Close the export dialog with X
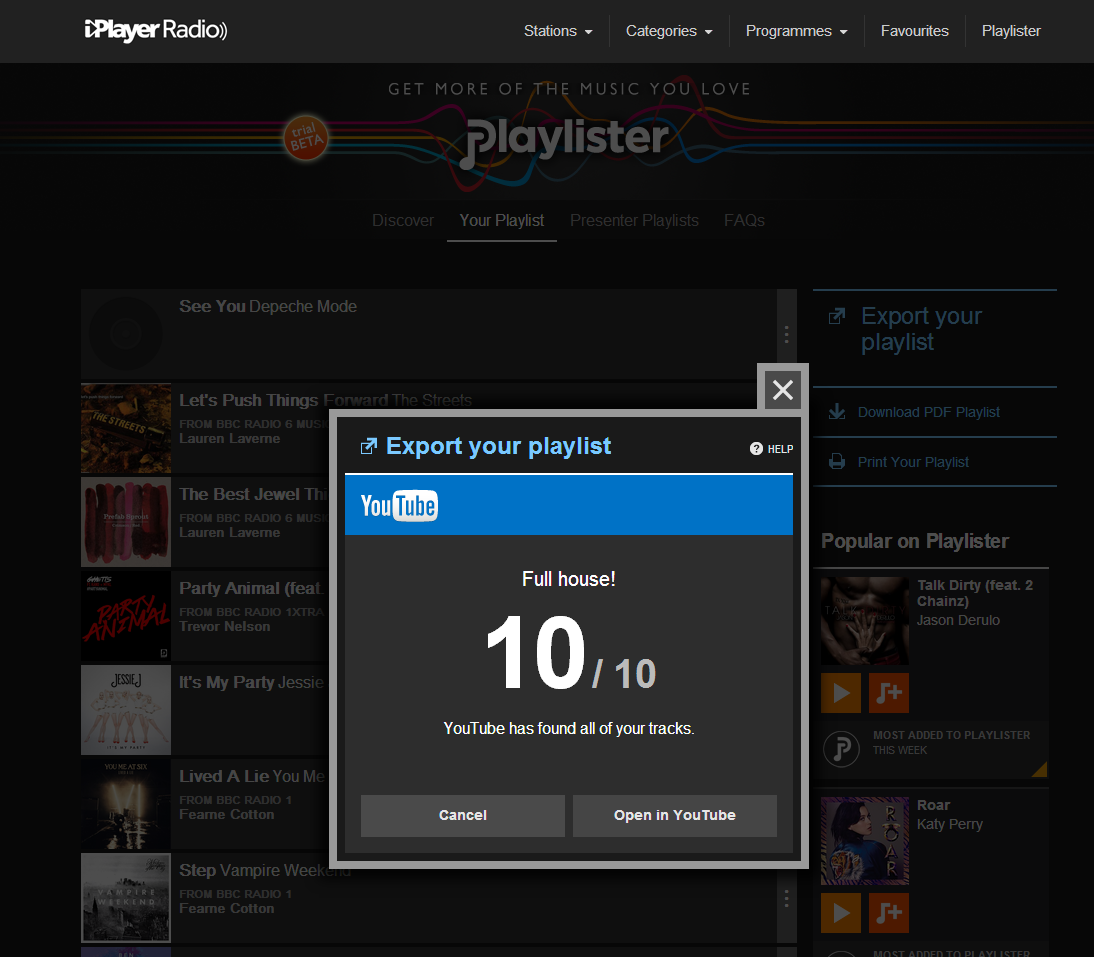This screenshot has width=1094, height=957. (x=783, y=389)
